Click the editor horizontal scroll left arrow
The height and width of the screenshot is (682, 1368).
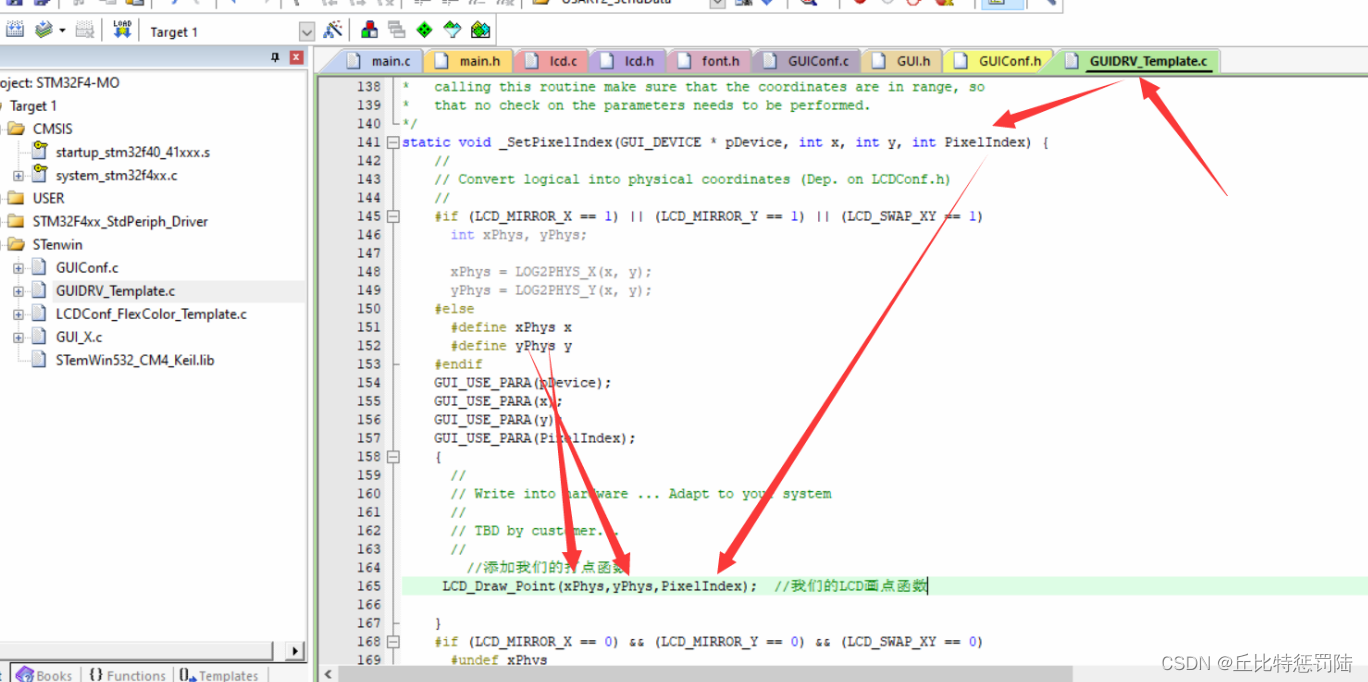[328, 674]
